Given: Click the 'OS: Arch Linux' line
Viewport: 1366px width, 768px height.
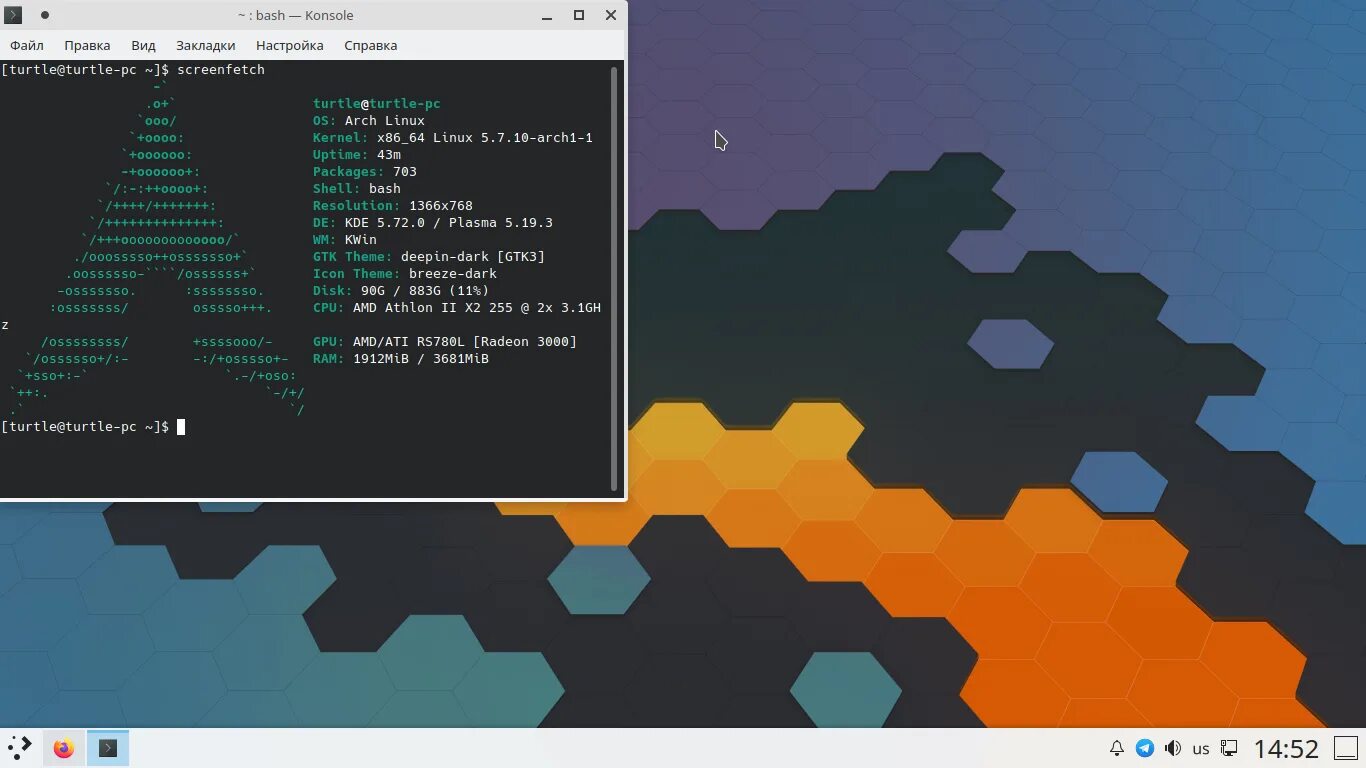Looking at the screenshot, I should pyautogui.click(x=369, y=121).
